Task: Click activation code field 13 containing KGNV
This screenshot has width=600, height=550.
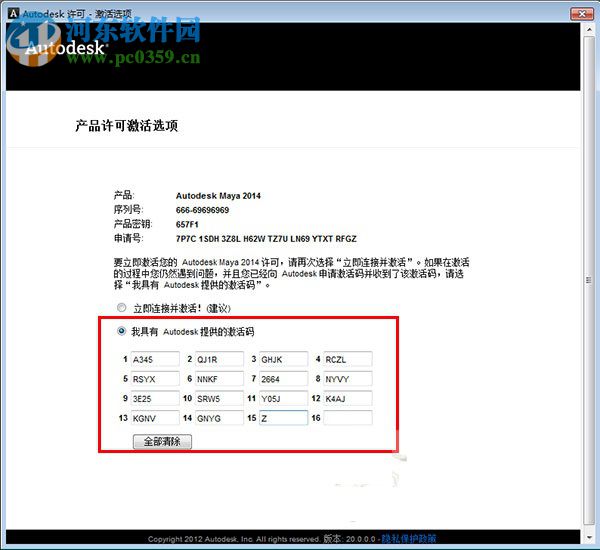Action: pyautogui.click(x=155, y=418)
